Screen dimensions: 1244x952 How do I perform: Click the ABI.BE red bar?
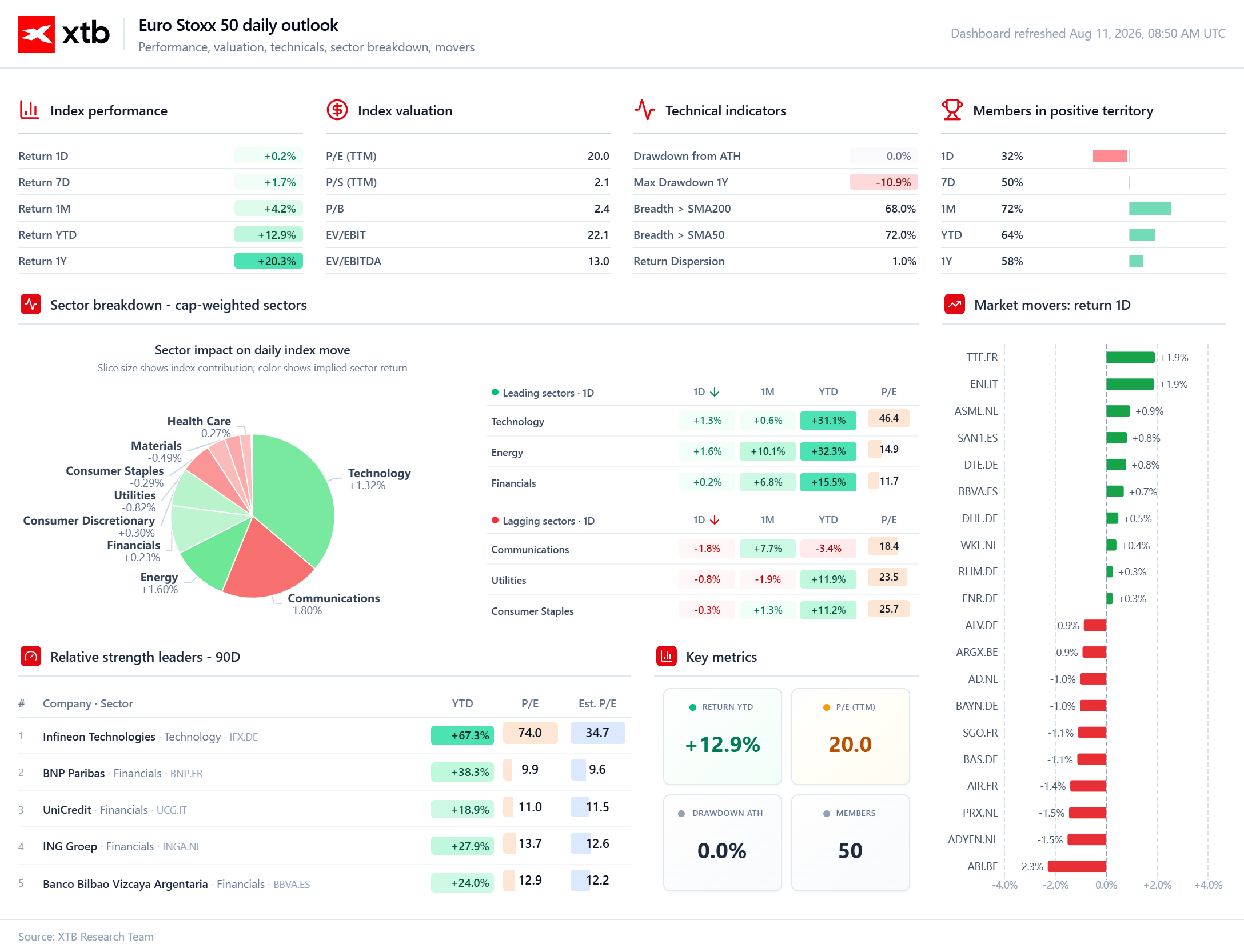pyautogui.click(x=1077, y=866)
